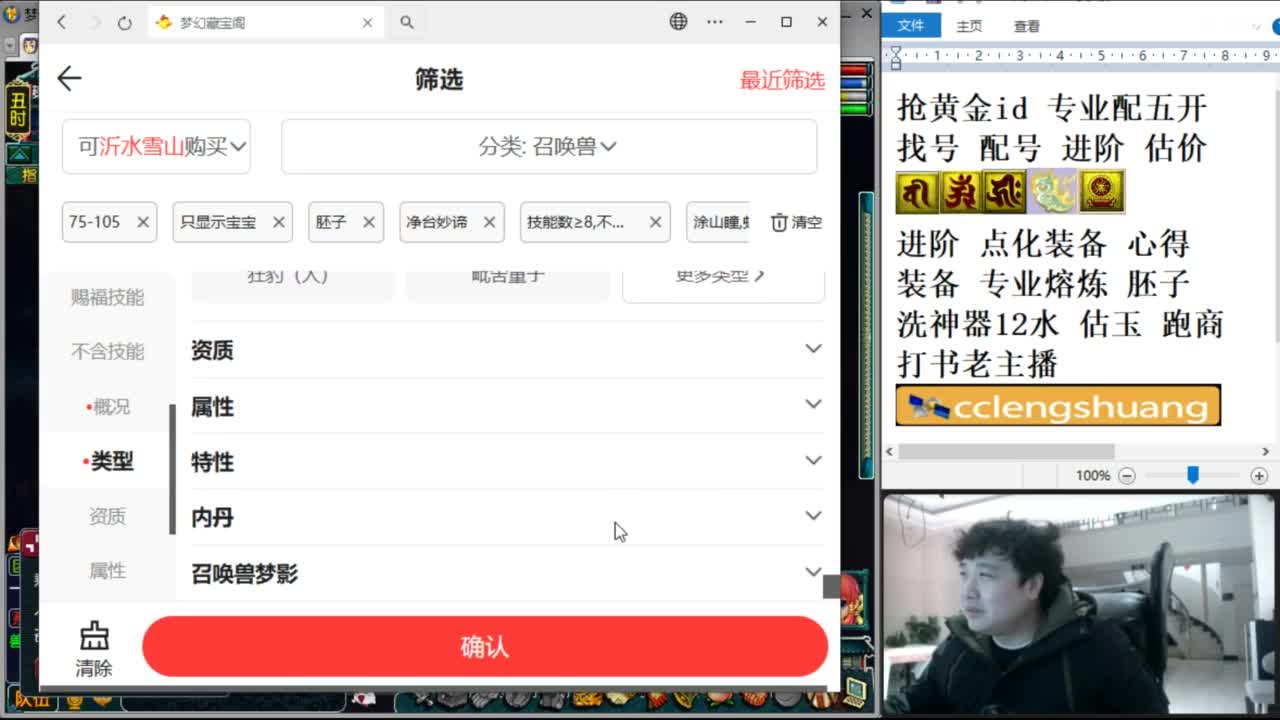The image size is (1280, 720).
Task: Click the round red emblem icon in the document
Action: tap(1101, 191)
